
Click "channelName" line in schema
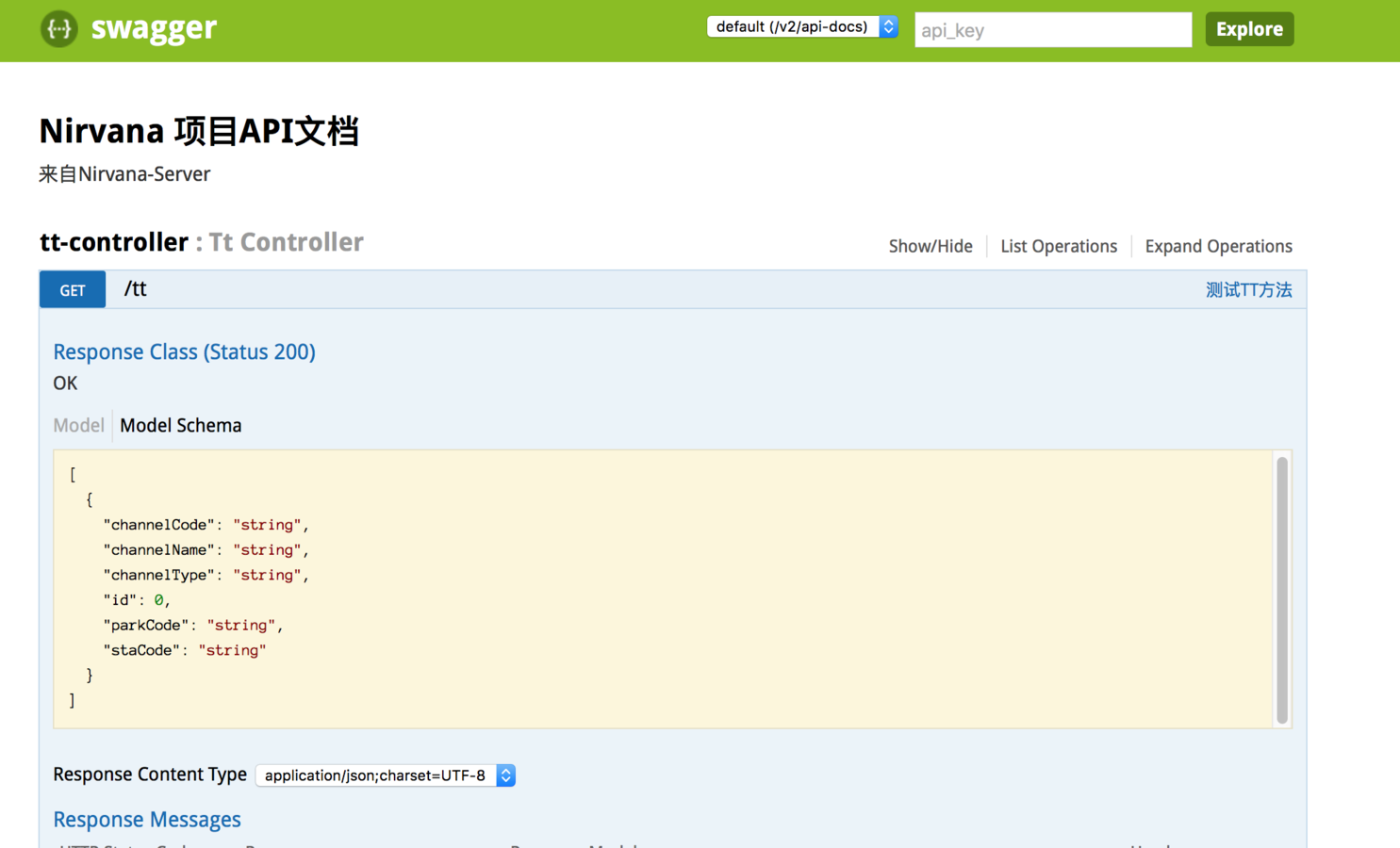click(x=206, y=550)
